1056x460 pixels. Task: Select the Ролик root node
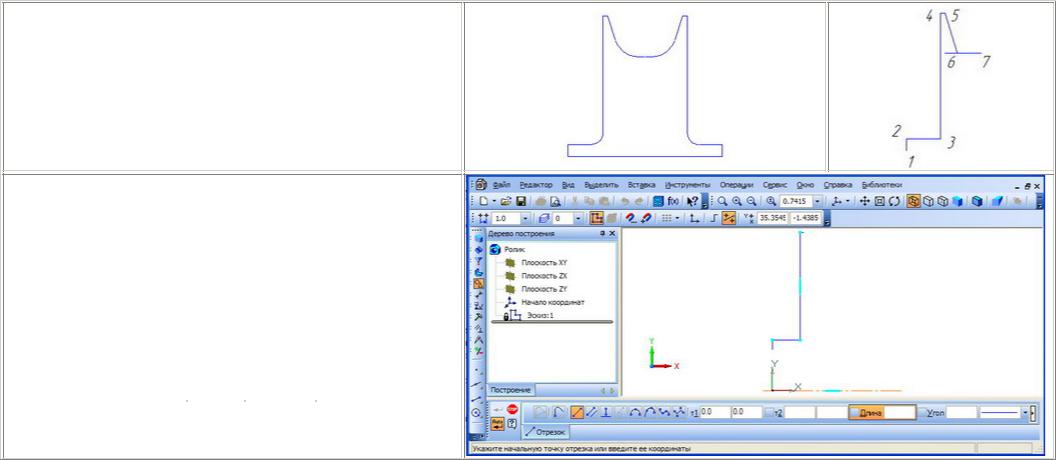coord(515,249)
